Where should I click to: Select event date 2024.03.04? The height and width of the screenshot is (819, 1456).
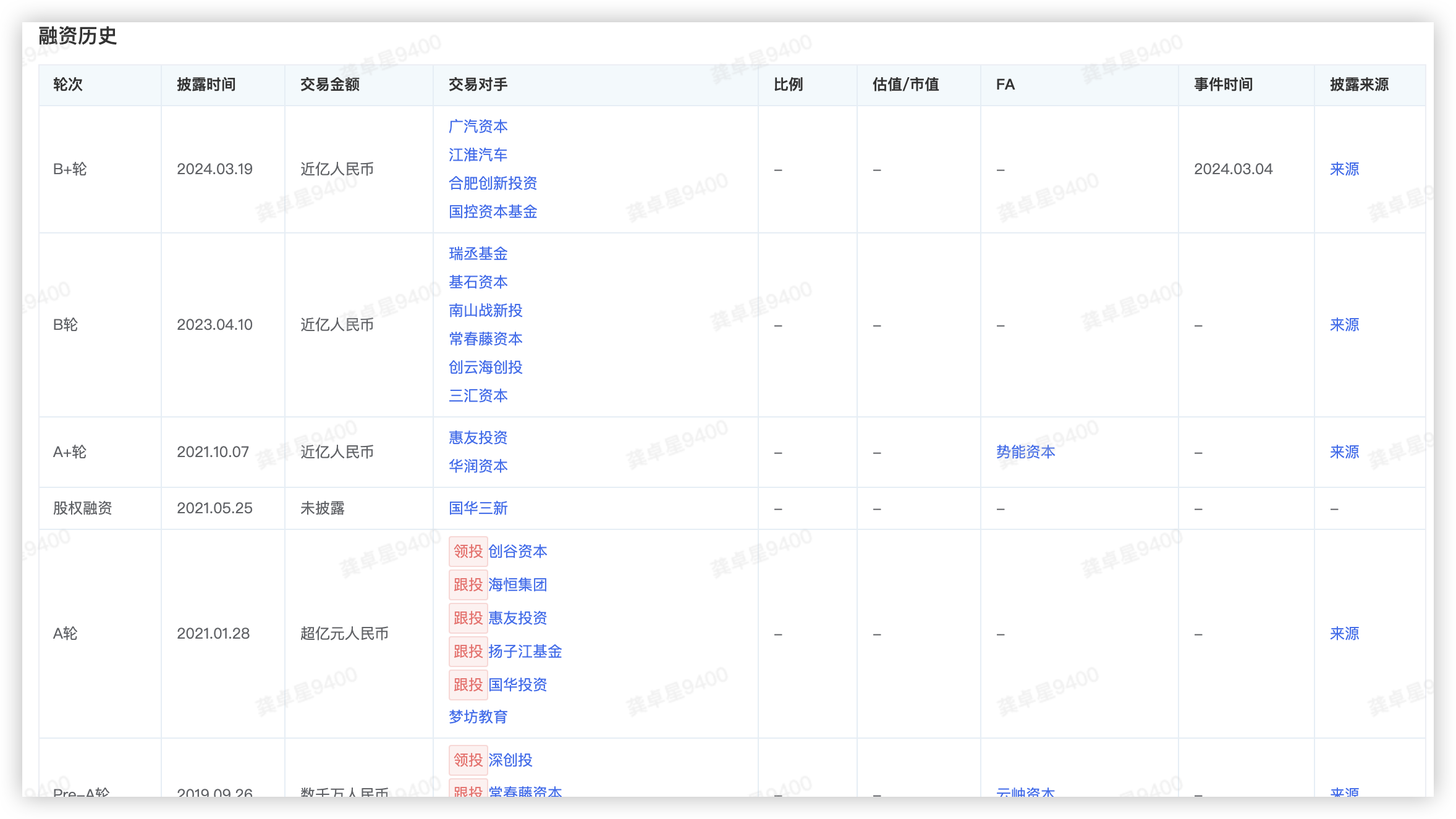1233,169
